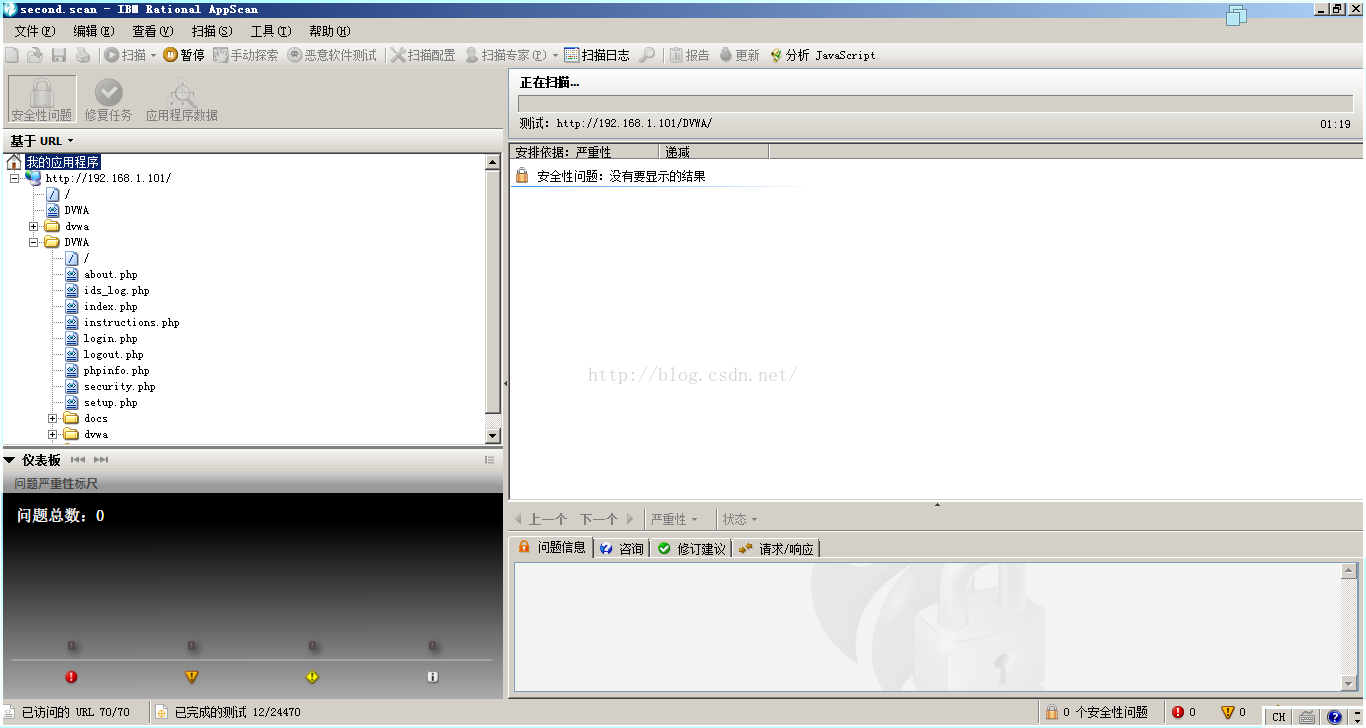Select ids_log.php in the URL tree
The height and width of the screenshot is (728, 1366).
point(116,290)
